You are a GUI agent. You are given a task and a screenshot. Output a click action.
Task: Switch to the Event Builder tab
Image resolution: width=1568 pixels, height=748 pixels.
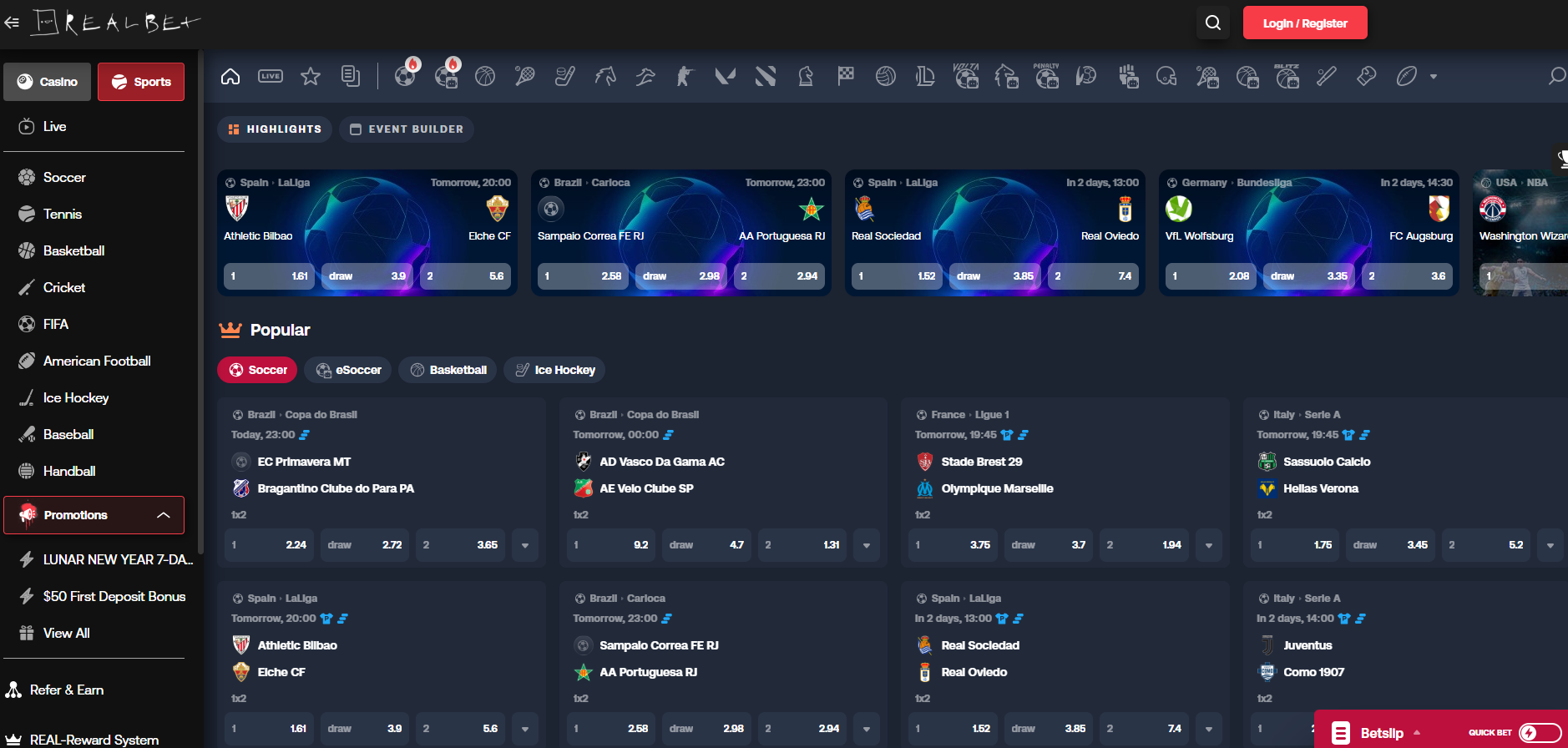pos(407,129)
